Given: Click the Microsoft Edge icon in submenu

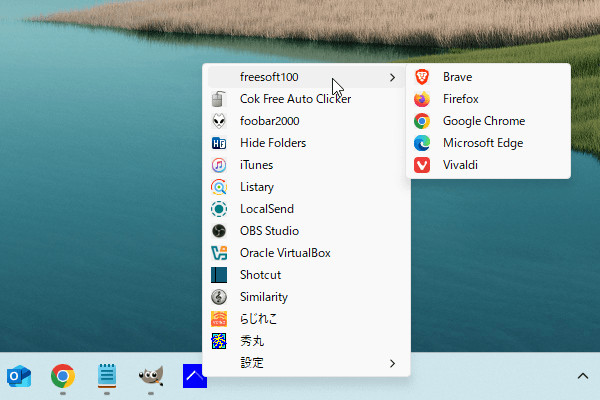Looking at the screenshot, I should click(422, 143).
